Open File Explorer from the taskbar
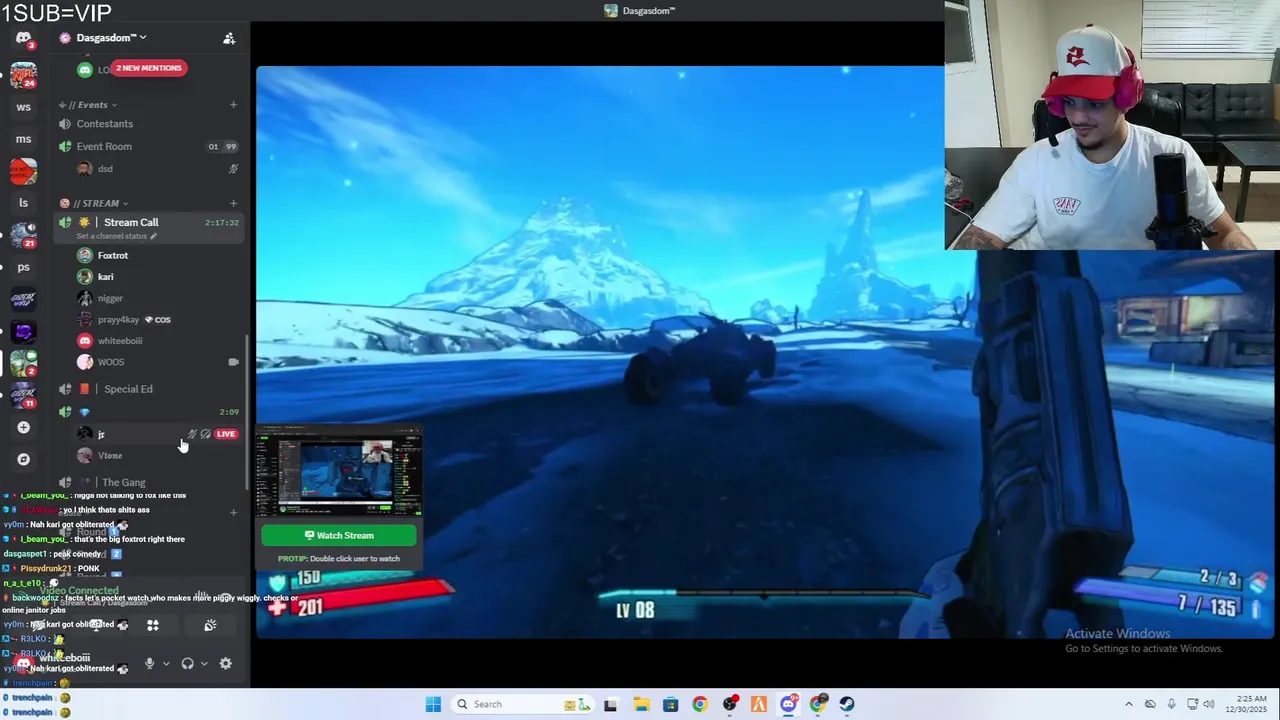Screen dimensions: 1280x720 (x=640, y=704)
